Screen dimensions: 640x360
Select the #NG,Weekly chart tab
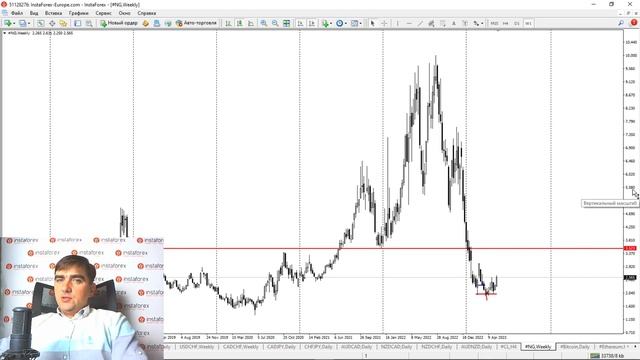(538, 347)
